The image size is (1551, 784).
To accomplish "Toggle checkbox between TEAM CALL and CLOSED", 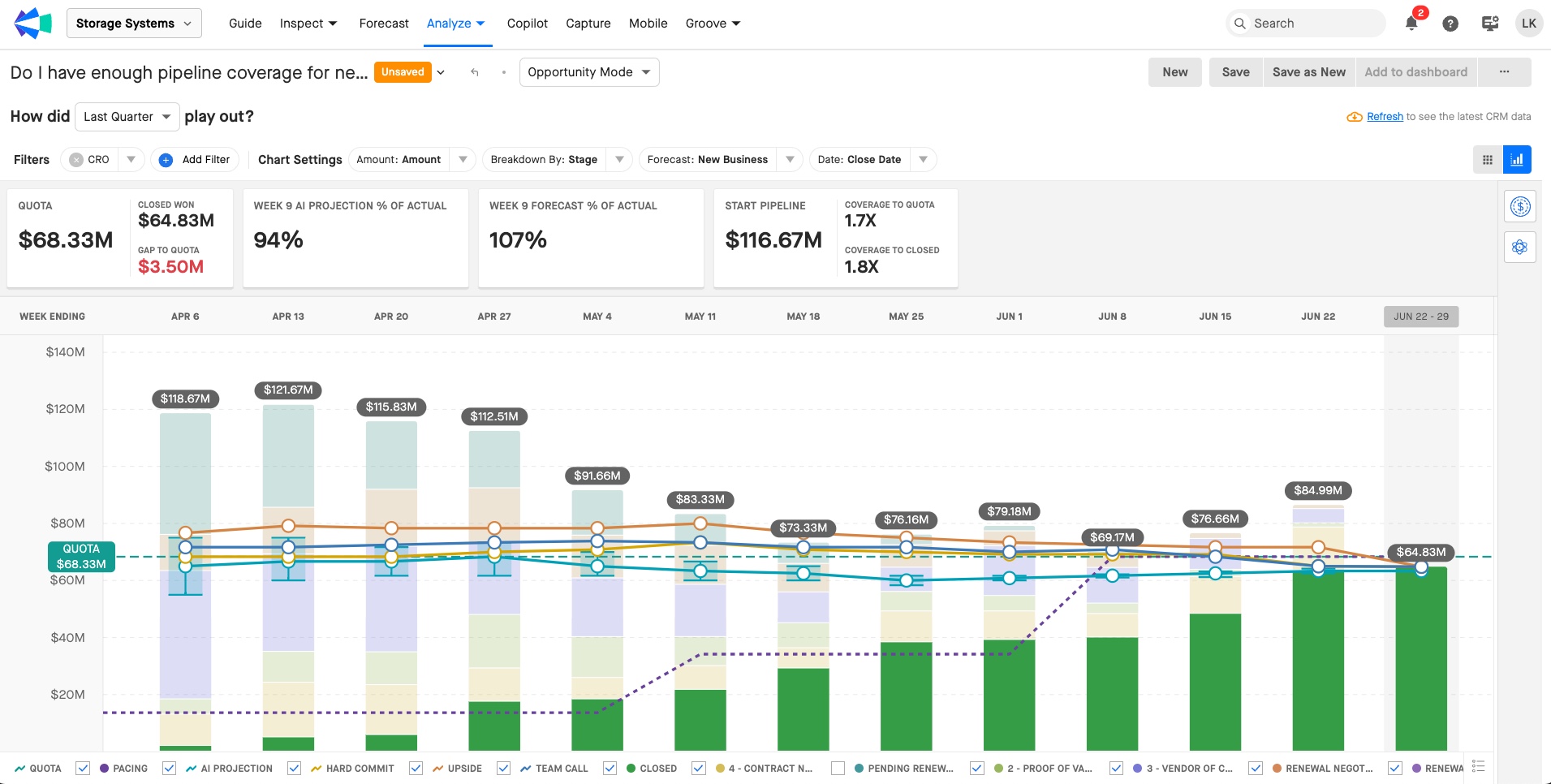I will coord(609,768).
